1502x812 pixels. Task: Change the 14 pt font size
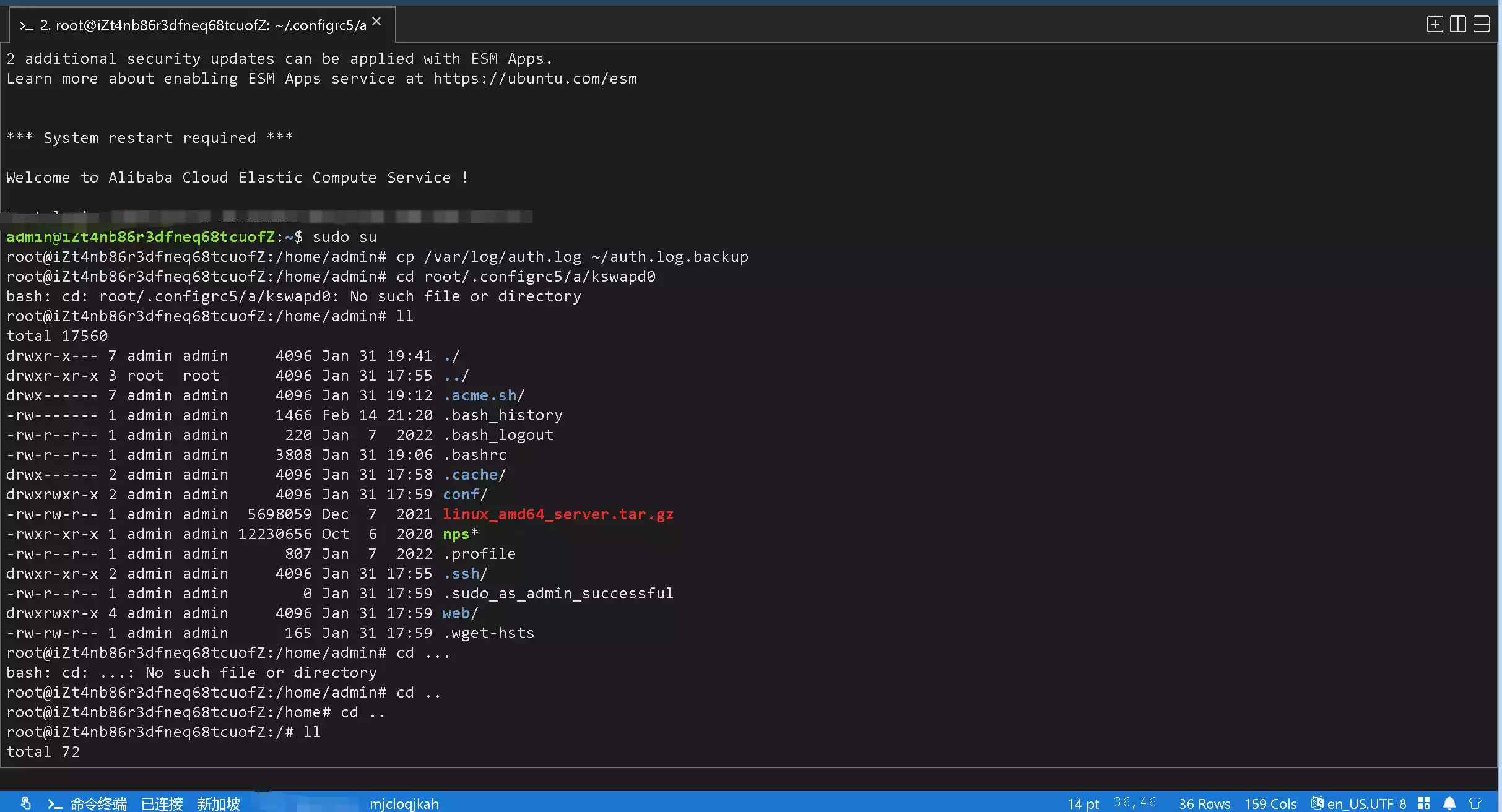[1083, 803]
